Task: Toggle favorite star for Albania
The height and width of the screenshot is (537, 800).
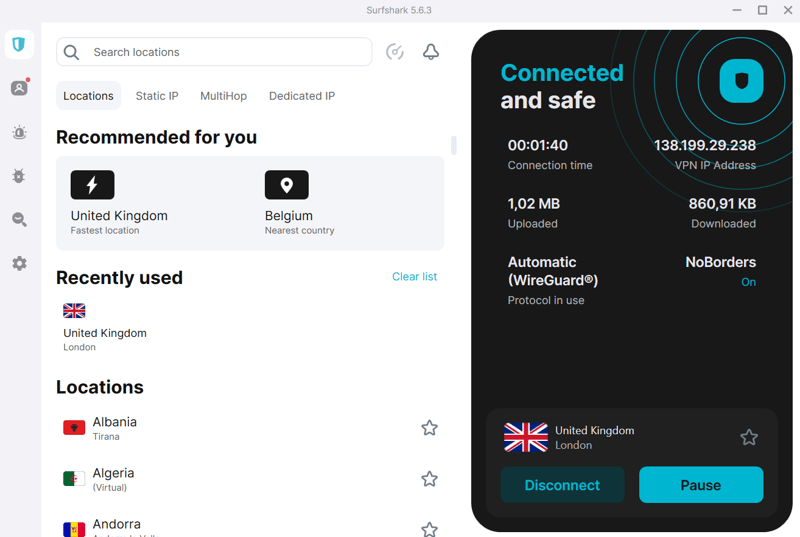Action: [x=430, y=428]
